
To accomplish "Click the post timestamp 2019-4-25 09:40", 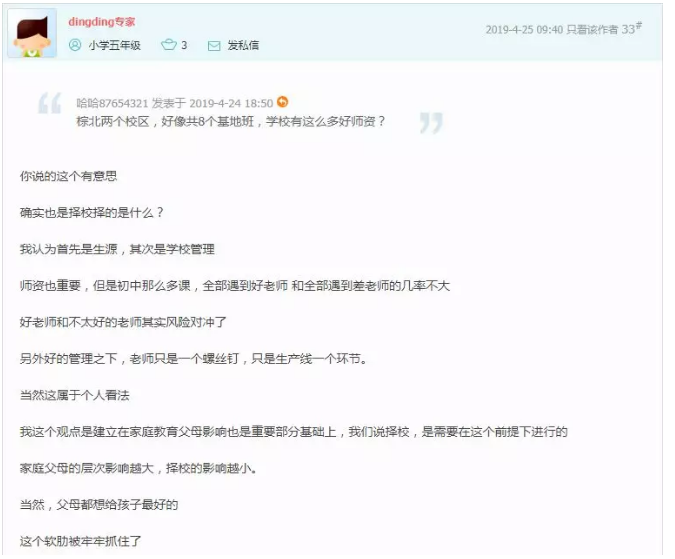I will 524,29.
